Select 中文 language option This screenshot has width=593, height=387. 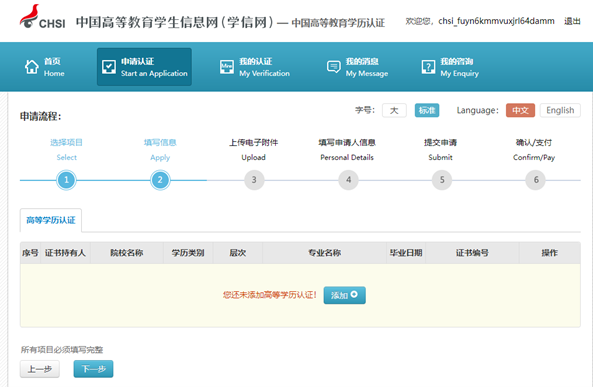click(520, 110)
